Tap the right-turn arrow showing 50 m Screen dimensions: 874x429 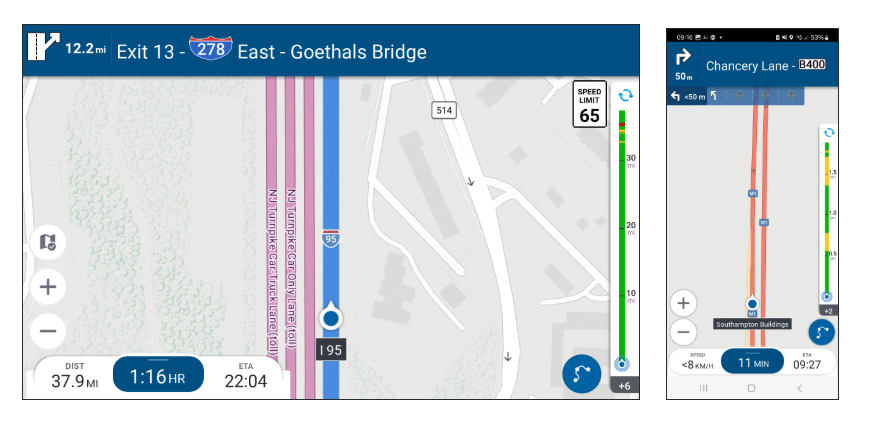684,60
